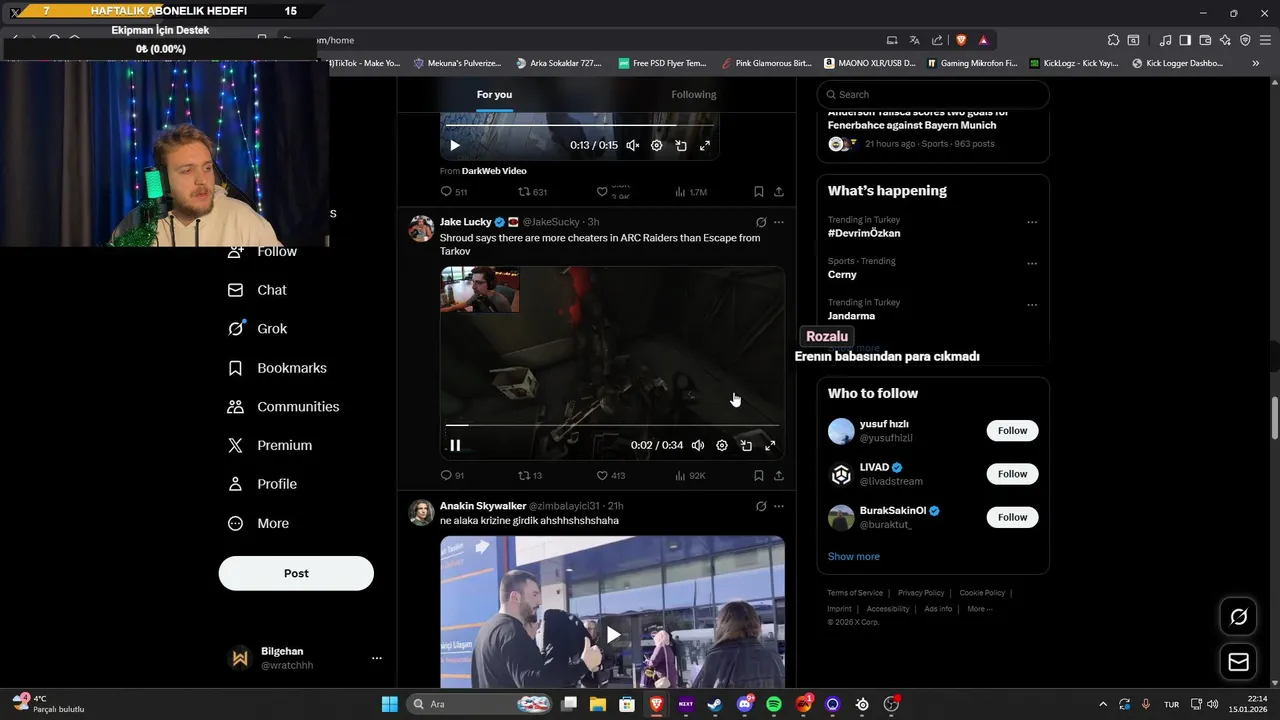
Task: Open Leo AI sparkle icon in toolbar
Action: pos(1225,40)
